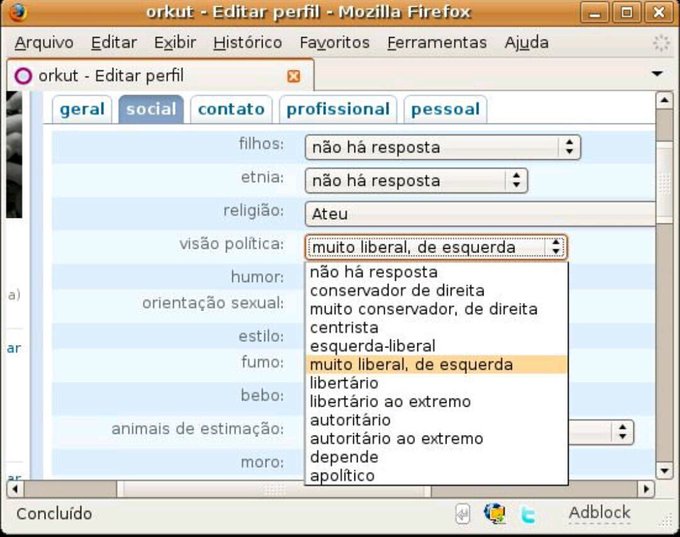680x537 pixels.
Task: Click the 'estilo:' label
Action: pyautogui.click(x=261, y=336)
